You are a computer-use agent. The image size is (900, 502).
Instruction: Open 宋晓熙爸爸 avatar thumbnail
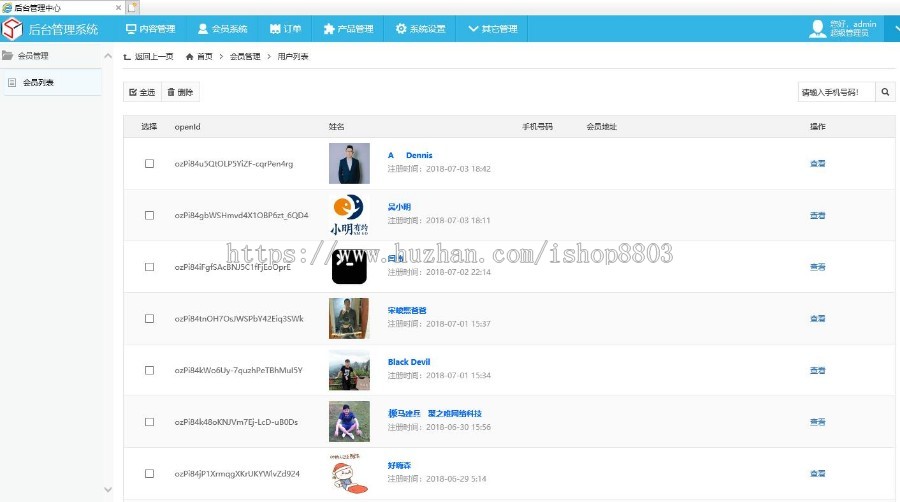[349, 318]
